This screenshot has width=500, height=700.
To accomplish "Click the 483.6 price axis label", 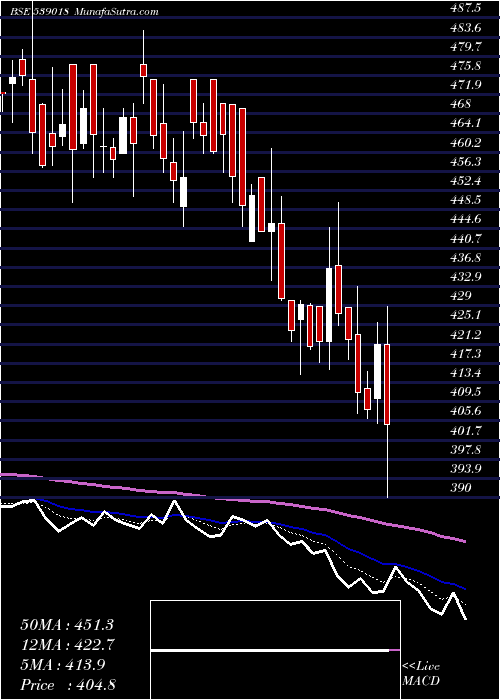I will [x=465, y=28].
